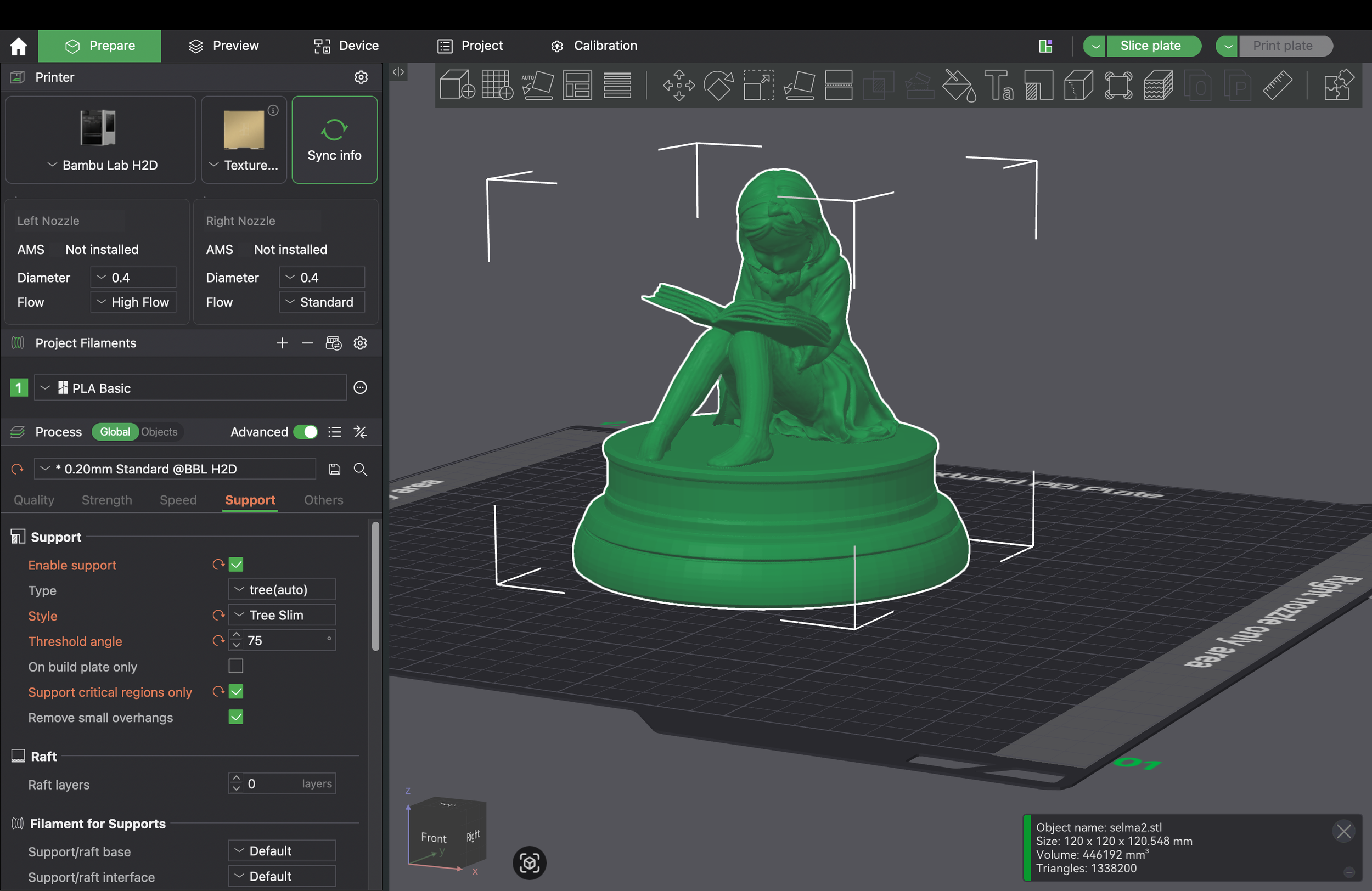Image resolution: width=1372 pixels, height=891 pixels.
Task: Open the support Style dropdown
Action: coord(282,615)
